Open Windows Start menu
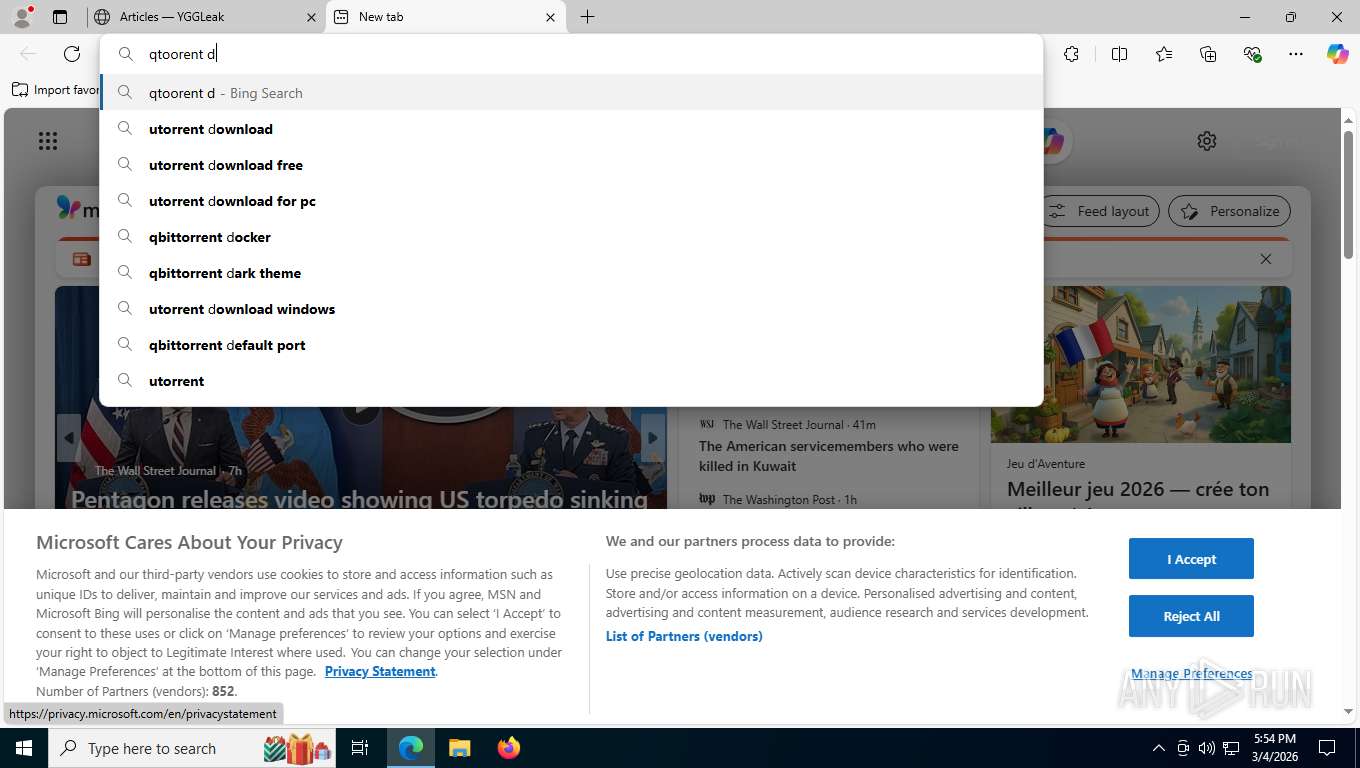 click(23, 748)
